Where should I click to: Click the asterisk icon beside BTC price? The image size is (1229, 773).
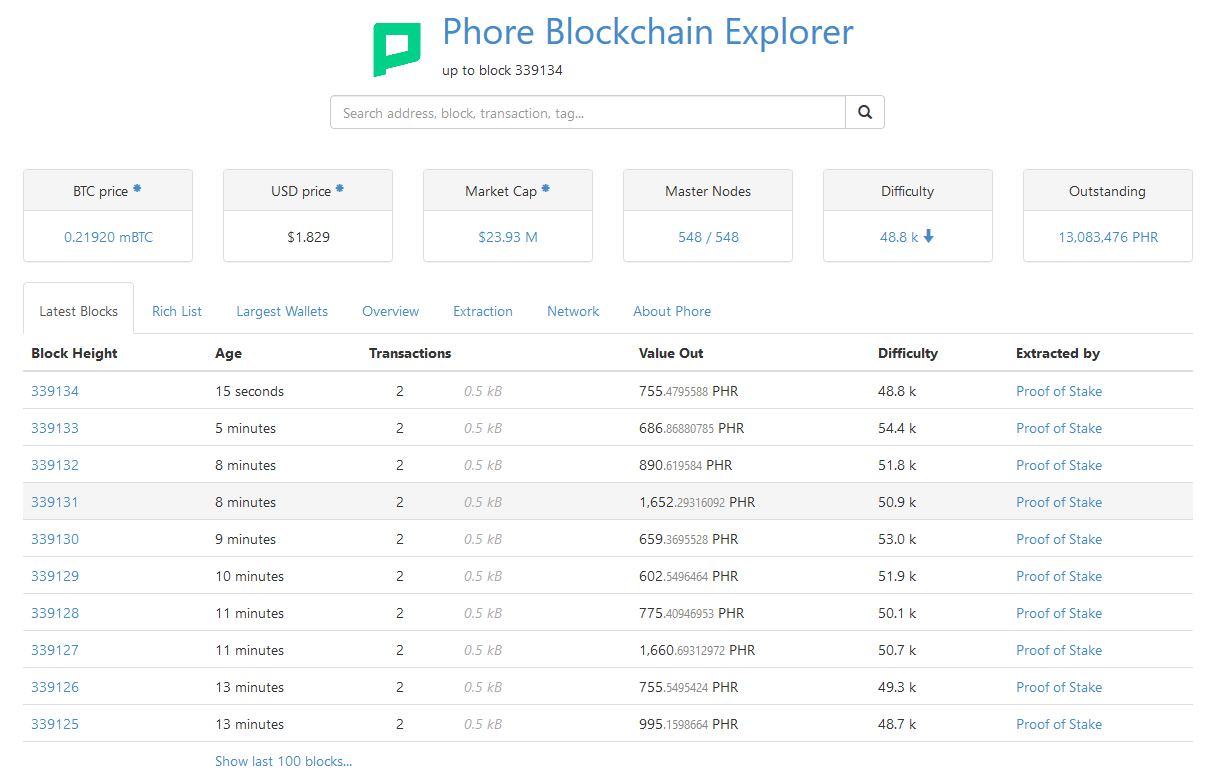pyautogui.click(x=137, y=189)
